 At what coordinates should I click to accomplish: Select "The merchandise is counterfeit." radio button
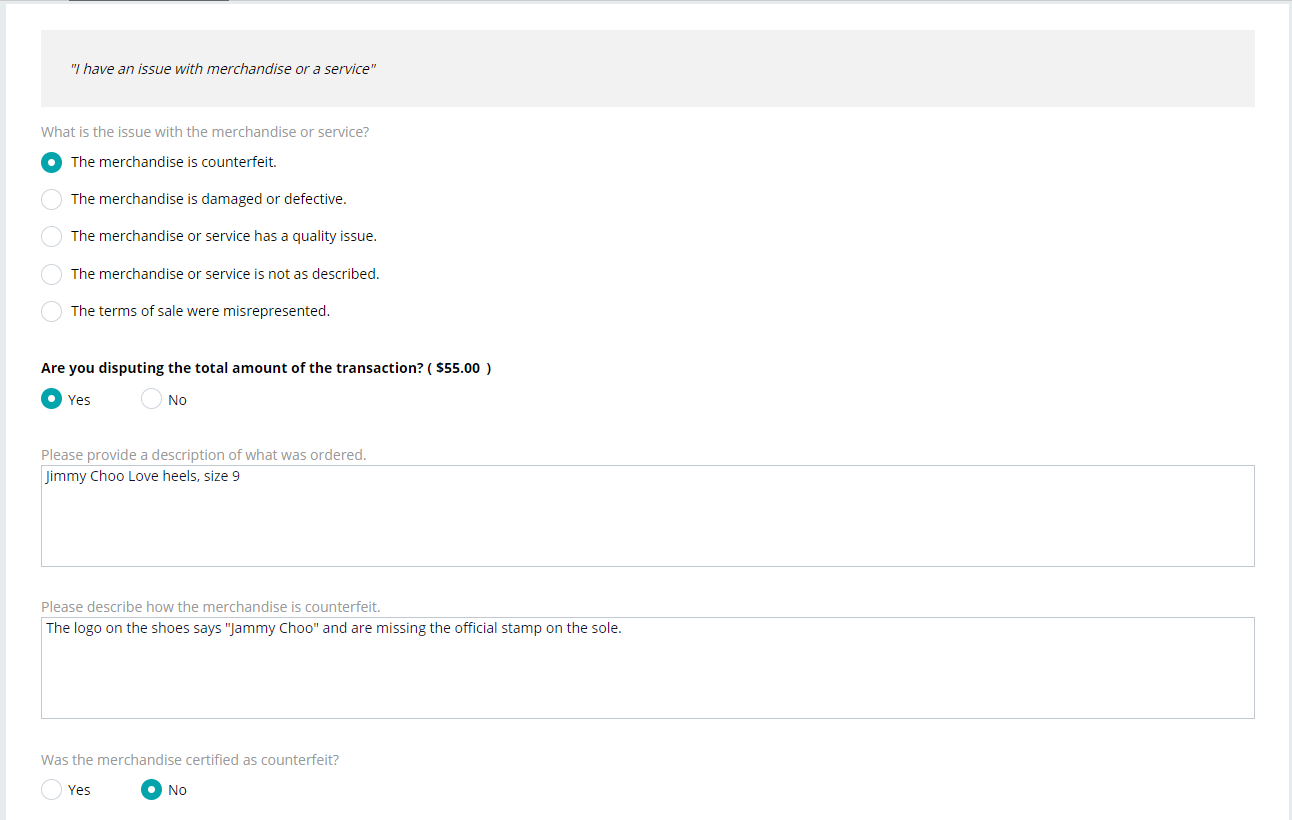coord(52,162)
